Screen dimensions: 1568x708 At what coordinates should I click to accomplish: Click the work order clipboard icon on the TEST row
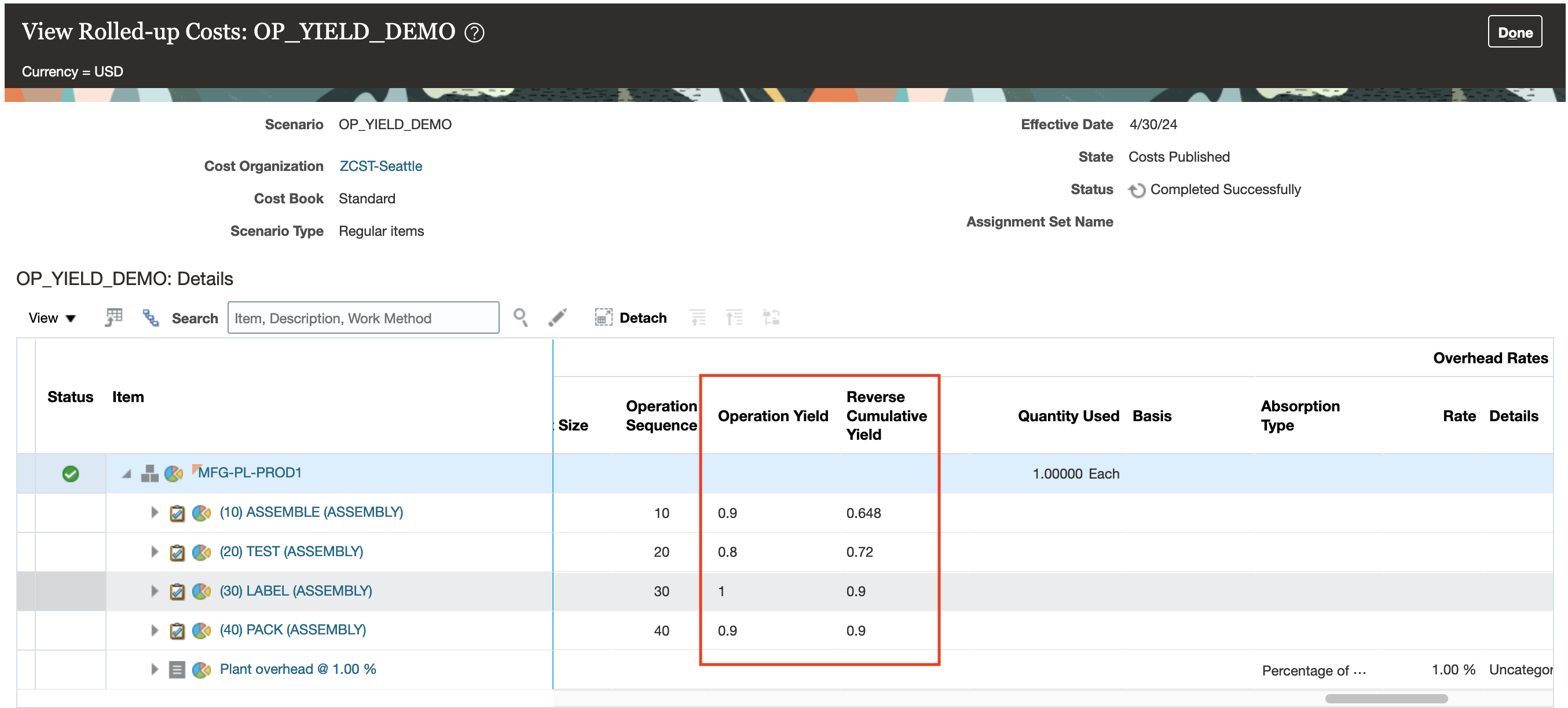point(177,552)
